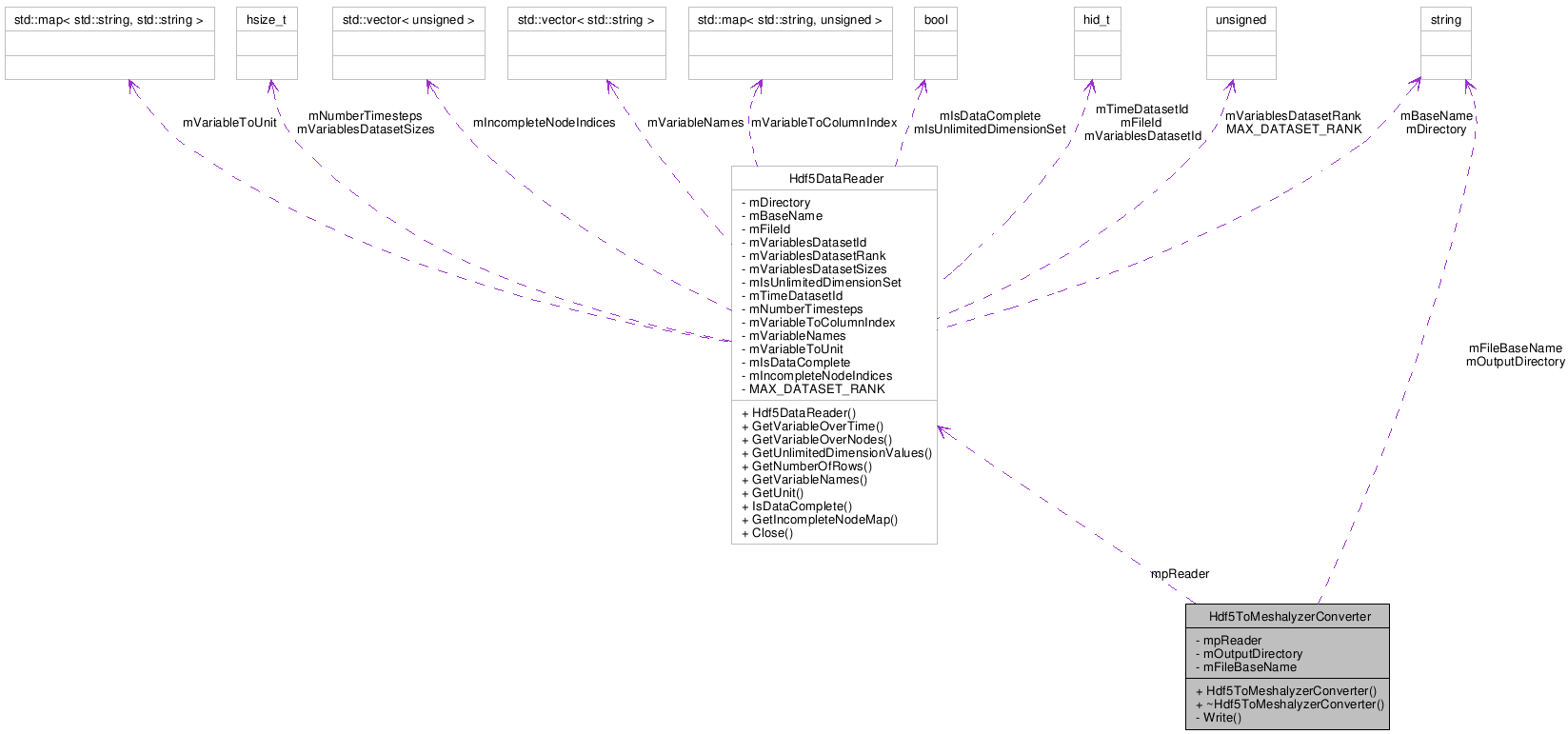Click the + ~Hdf5ToMeshalyzerConverter() destructor
Screen dimensions: 1568x734
pyautogui.click(x=1290, y=704)
